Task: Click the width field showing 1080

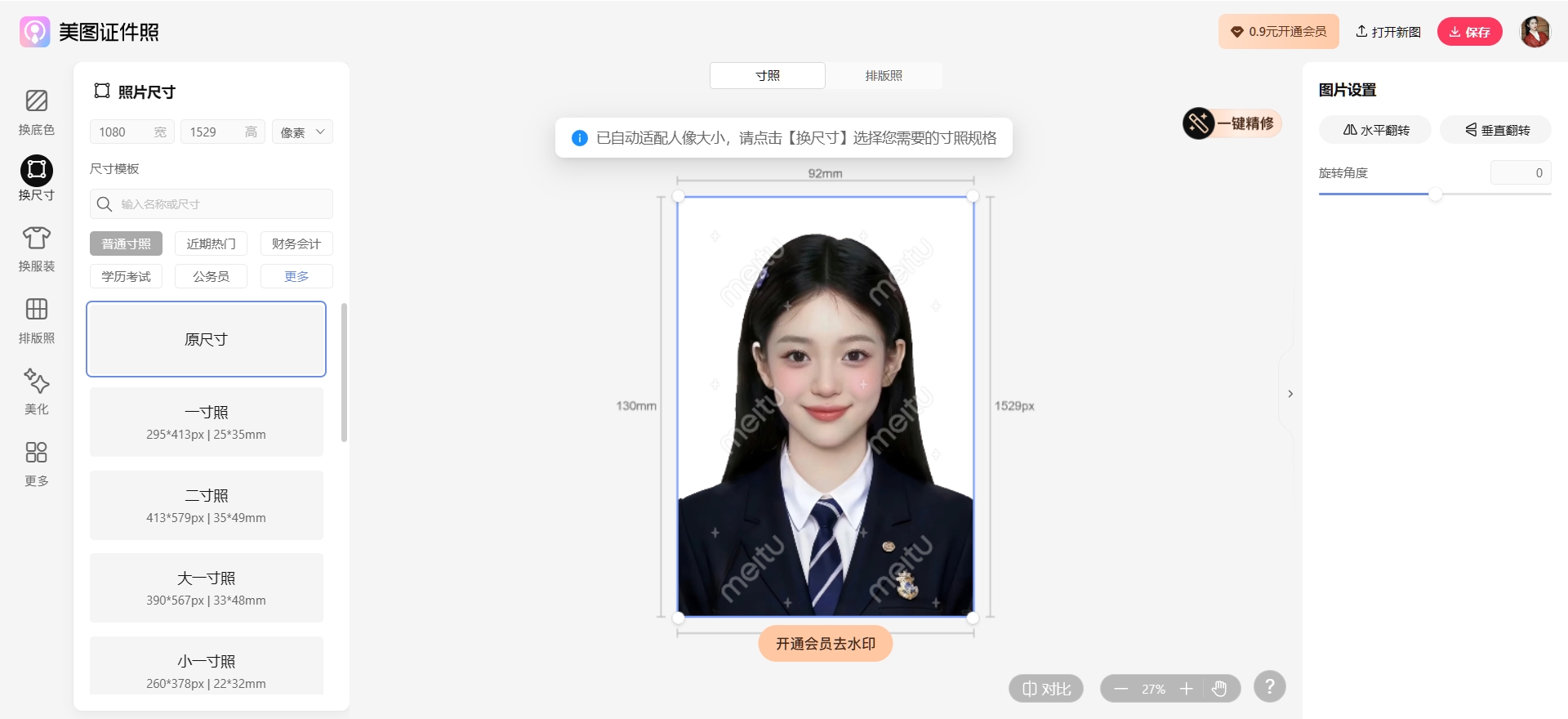Action: click(132, 132)
